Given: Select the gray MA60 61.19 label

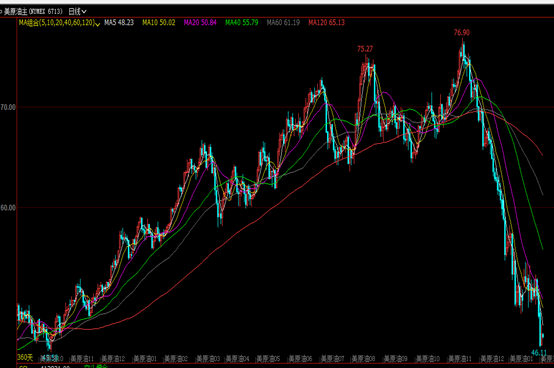Looking at the screenshot, I should pyautogui.click(x=283, y=23).
